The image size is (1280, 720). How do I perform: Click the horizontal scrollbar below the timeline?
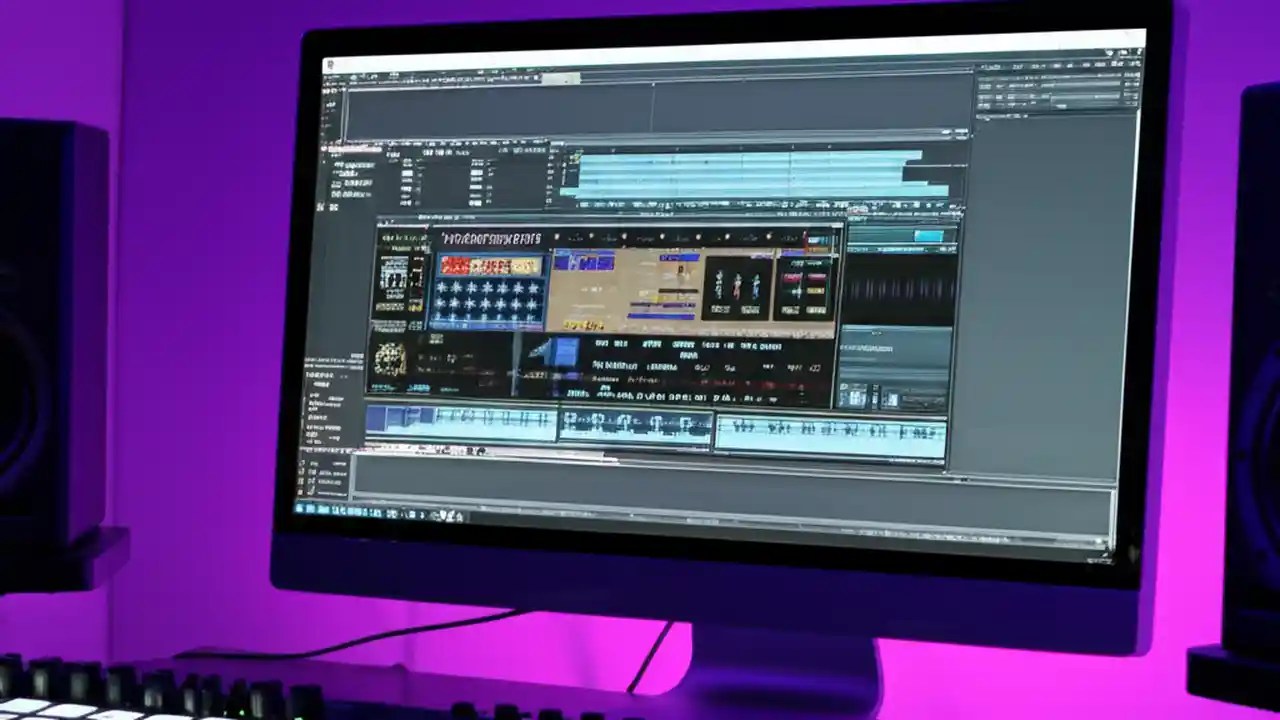[x=650, y=463]
